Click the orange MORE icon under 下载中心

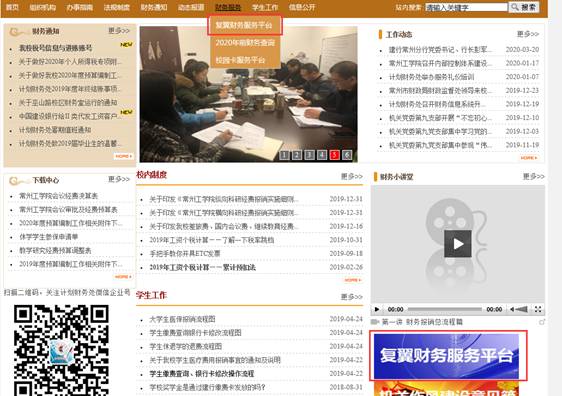(123, 277)
